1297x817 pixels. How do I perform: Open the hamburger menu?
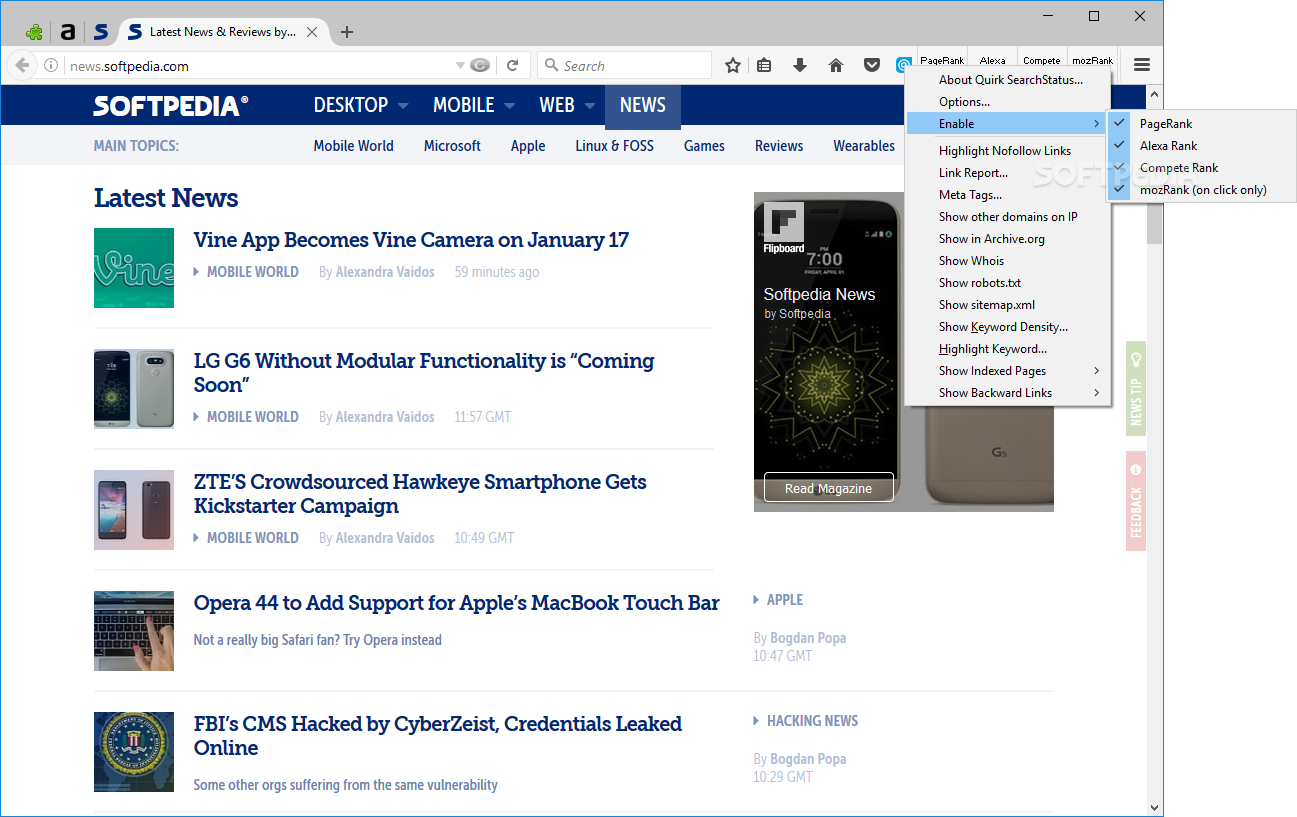click(x=1142, y=66)
